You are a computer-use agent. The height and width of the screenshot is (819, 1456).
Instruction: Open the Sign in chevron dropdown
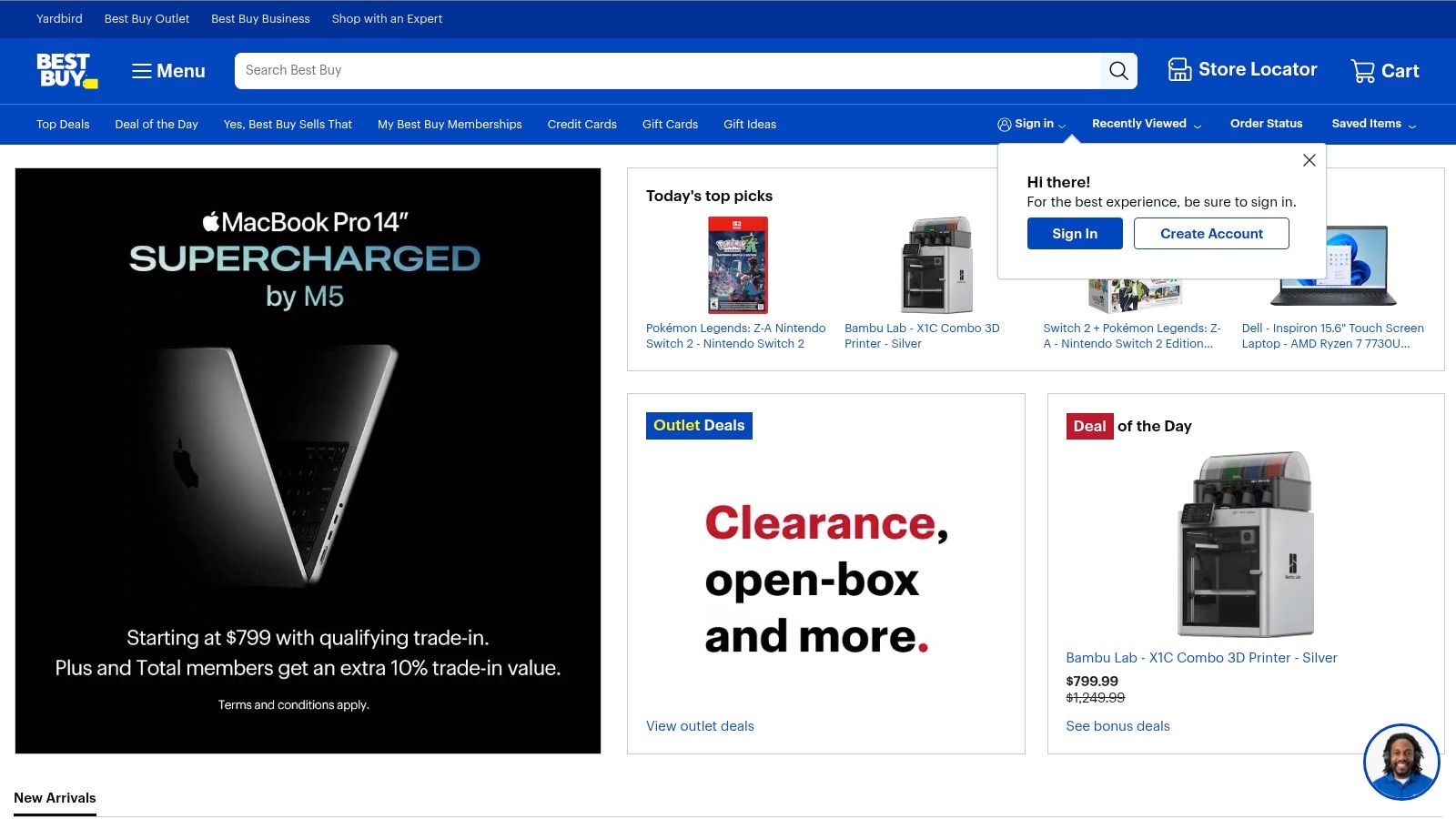(x=1063, y=126)
